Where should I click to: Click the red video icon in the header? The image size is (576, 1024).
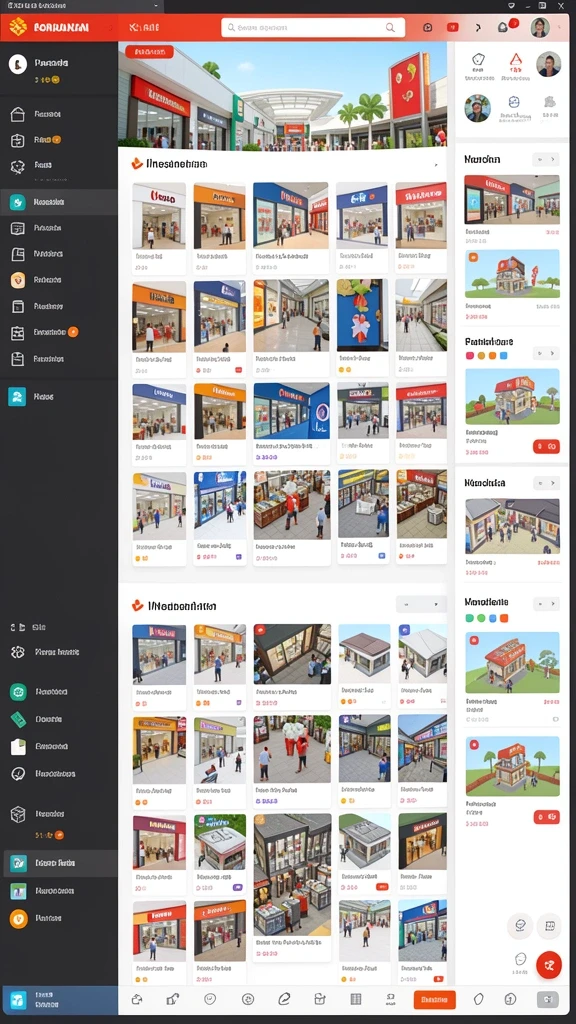pos(452,27)
